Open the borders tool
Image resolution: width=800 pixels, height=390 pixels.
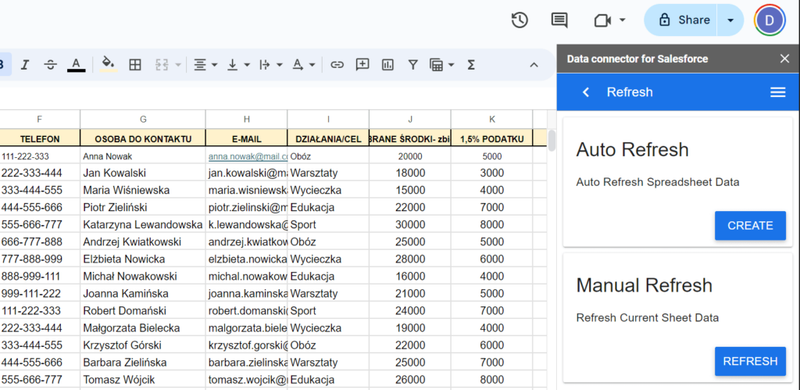tap(135, 65)
